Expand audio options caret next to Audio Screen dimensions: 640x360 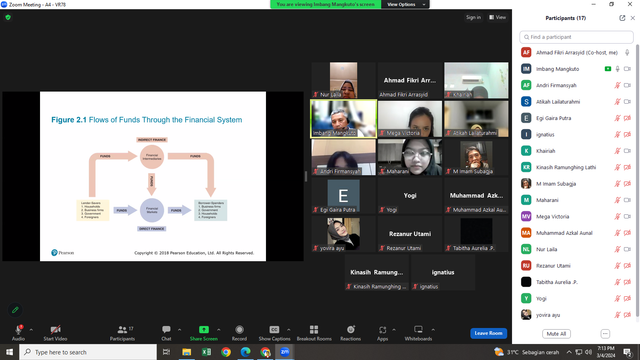point(31,330)
